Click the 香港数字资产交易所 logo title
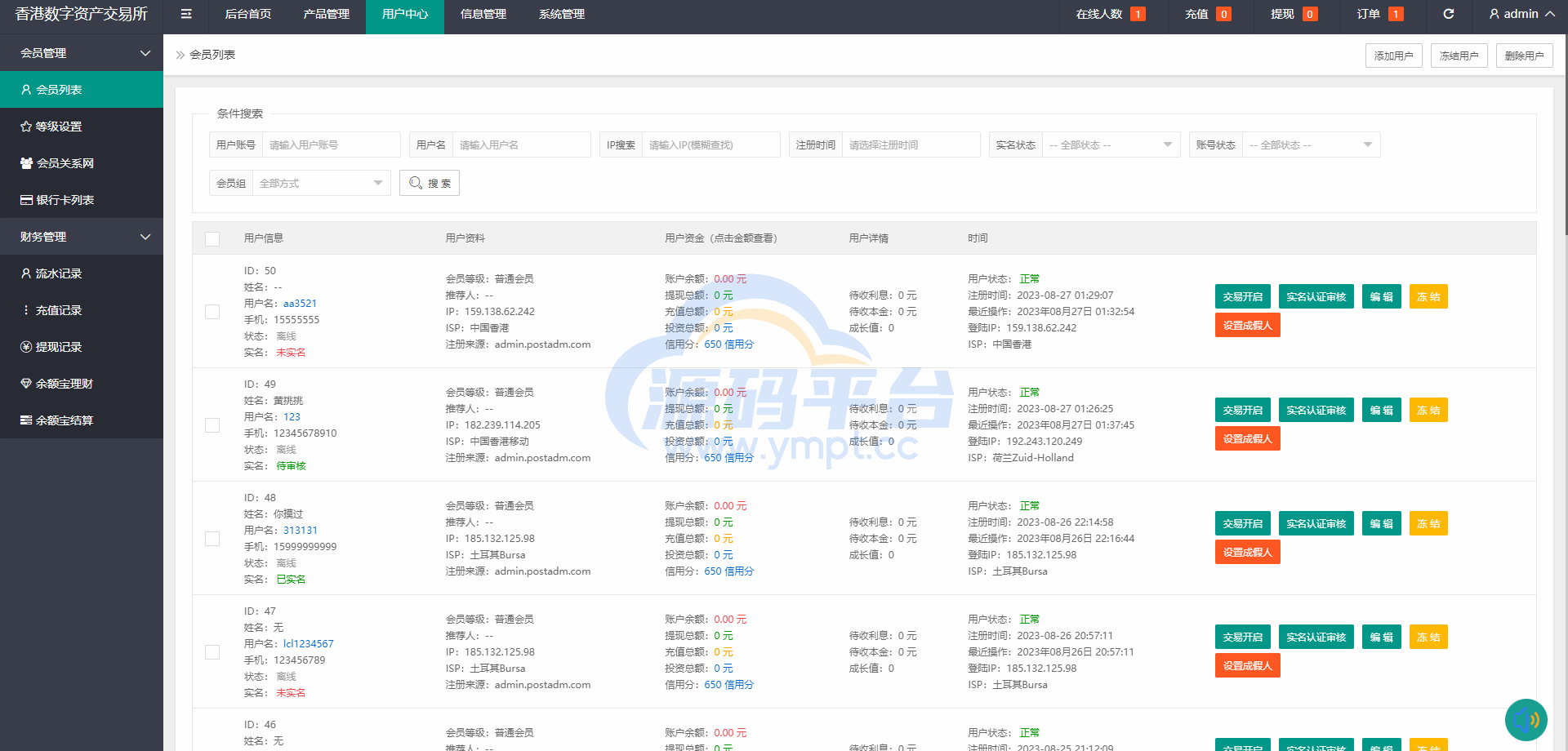The width and height of the screenshot is (1568, 751). click(82, 14)
